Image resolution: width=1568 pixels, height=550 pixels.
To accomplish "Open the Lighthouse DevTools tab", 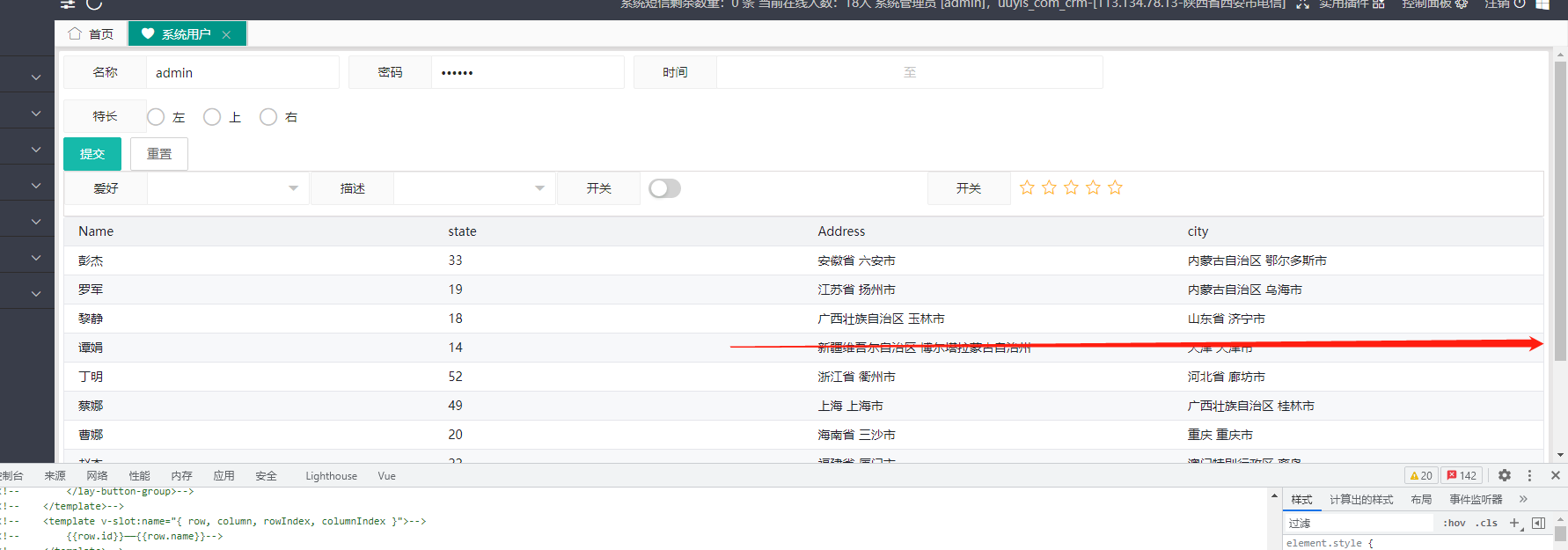I will click(x=331, y=475).
